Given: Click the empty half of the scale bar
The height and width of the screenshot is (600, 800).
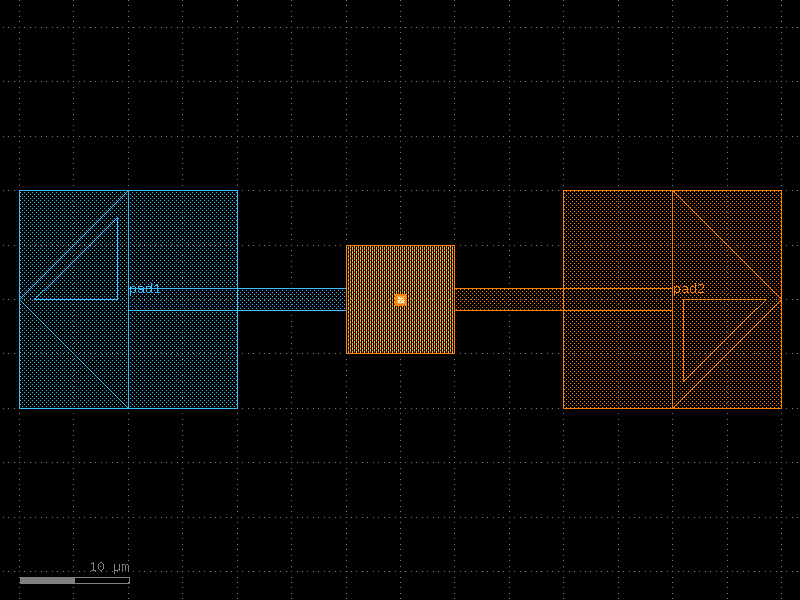Looking at the screenshot, I should (102, 580).
